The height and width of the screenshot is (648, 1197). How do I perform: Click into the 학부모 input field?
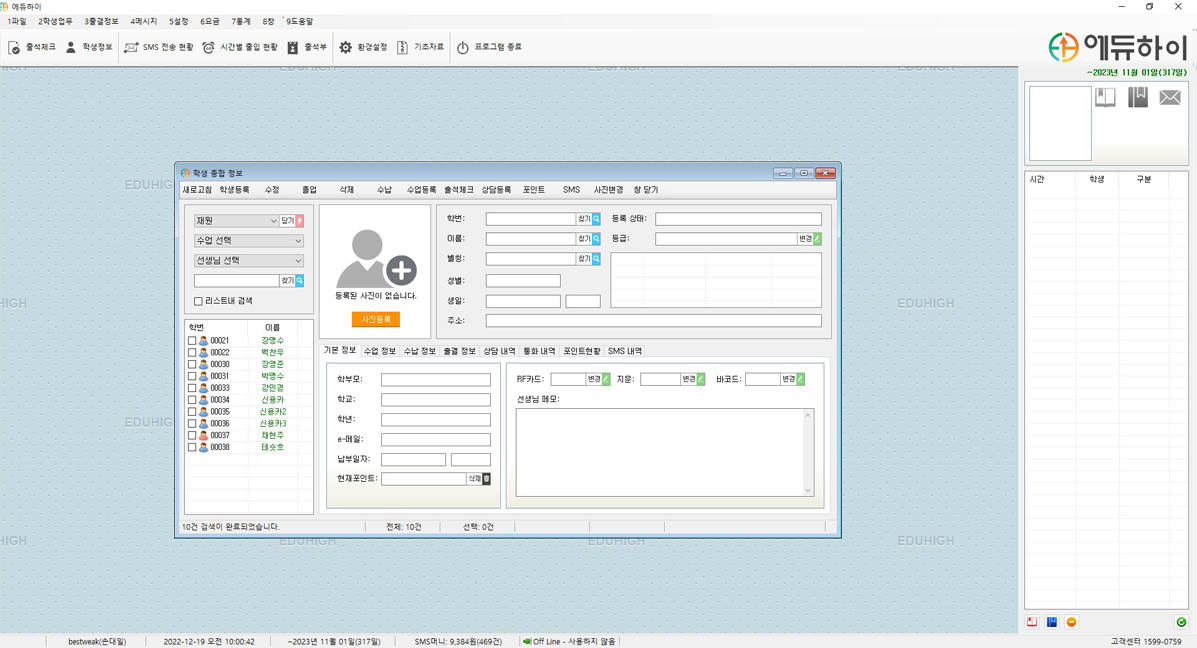(x=435, y=380)
